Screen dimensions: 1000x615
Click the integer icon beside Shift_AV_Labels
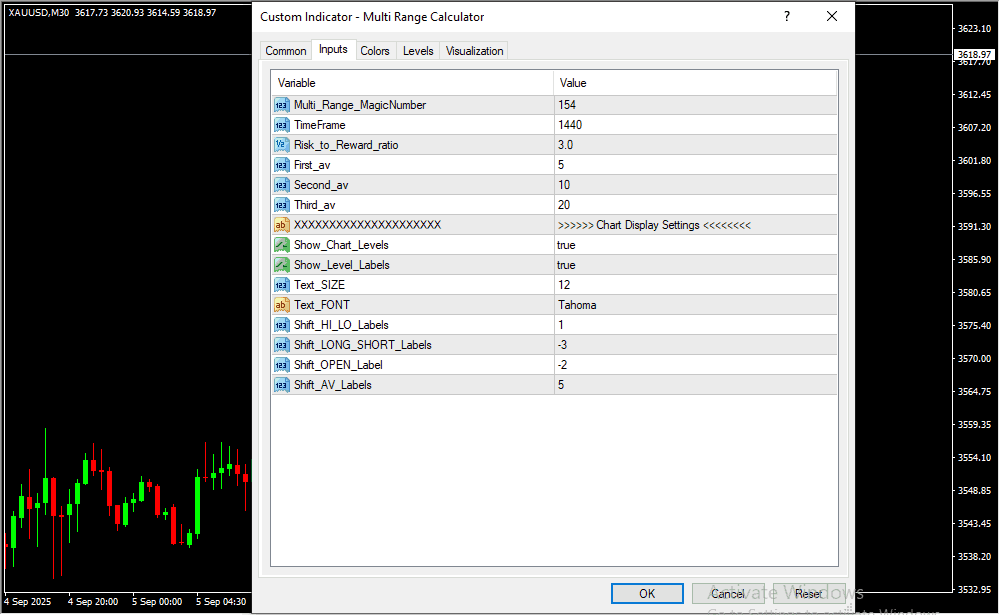point(281,385)
